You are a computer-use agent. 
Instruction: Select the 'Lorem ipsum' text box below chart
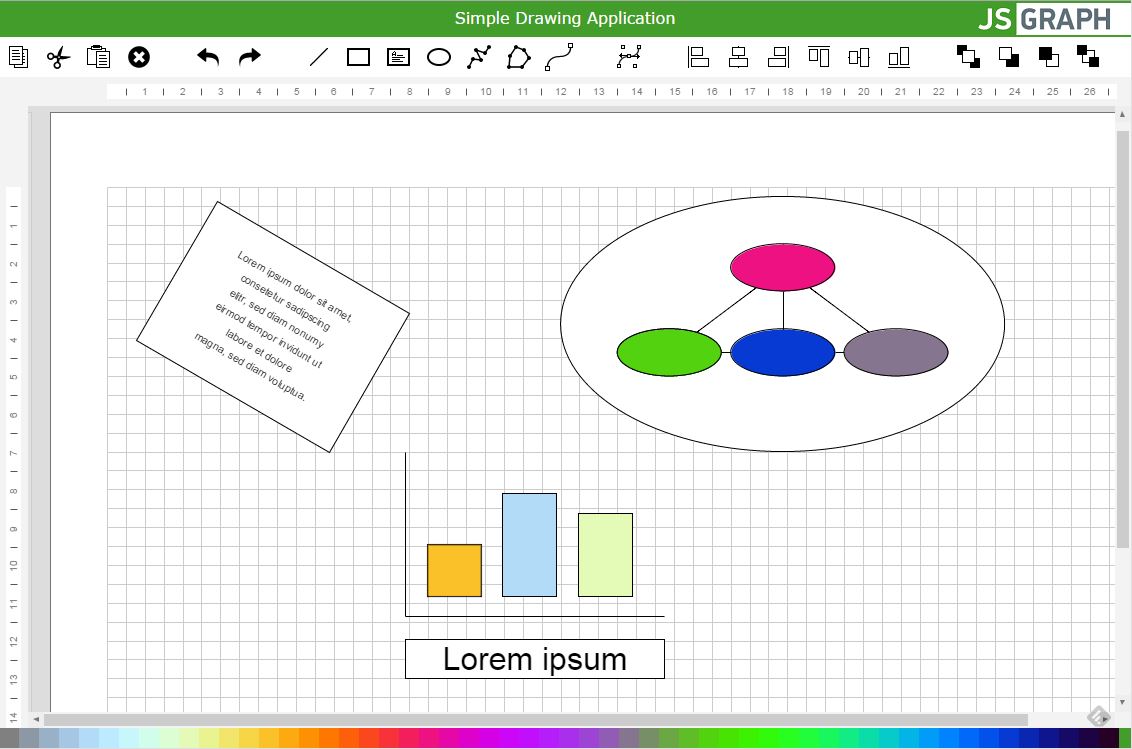tap(534, 659)
